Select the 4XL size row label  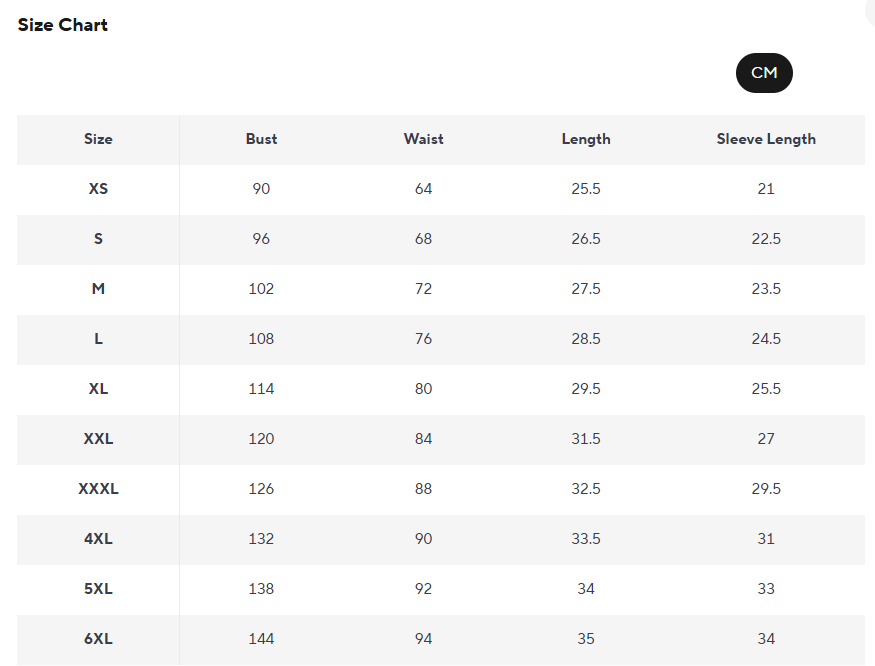point(98,539)
